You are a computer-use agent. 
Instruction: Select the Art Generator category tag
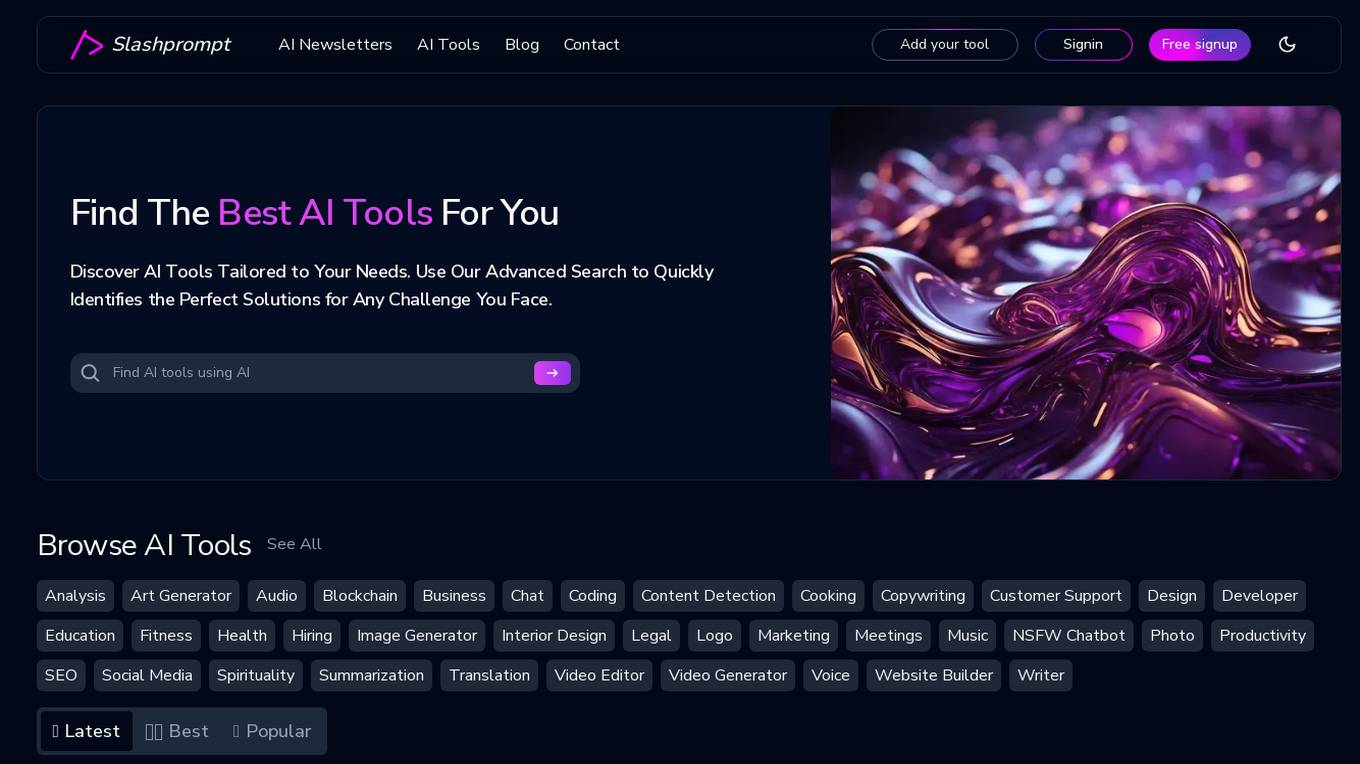pos(181,596)
